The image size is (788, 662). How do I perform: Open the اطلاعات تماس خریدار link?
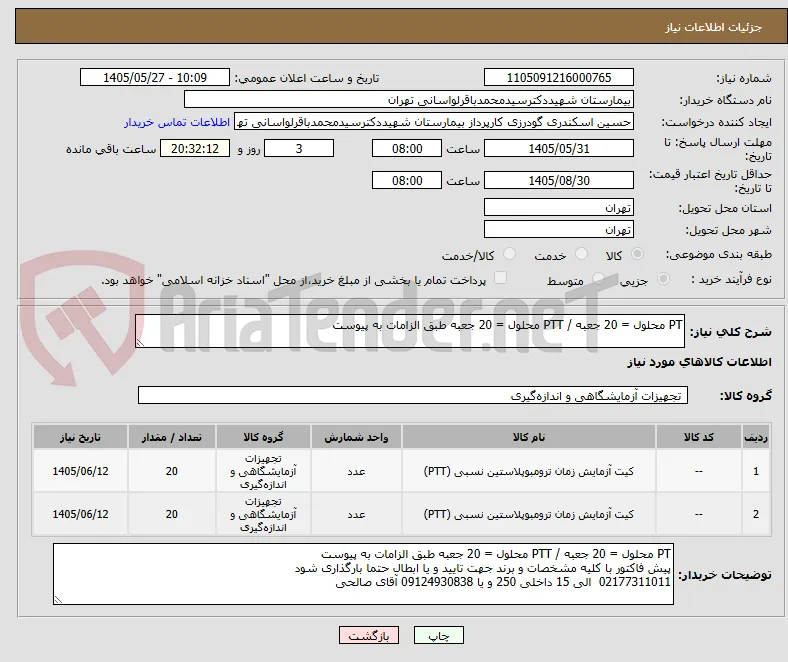(177, 122)
